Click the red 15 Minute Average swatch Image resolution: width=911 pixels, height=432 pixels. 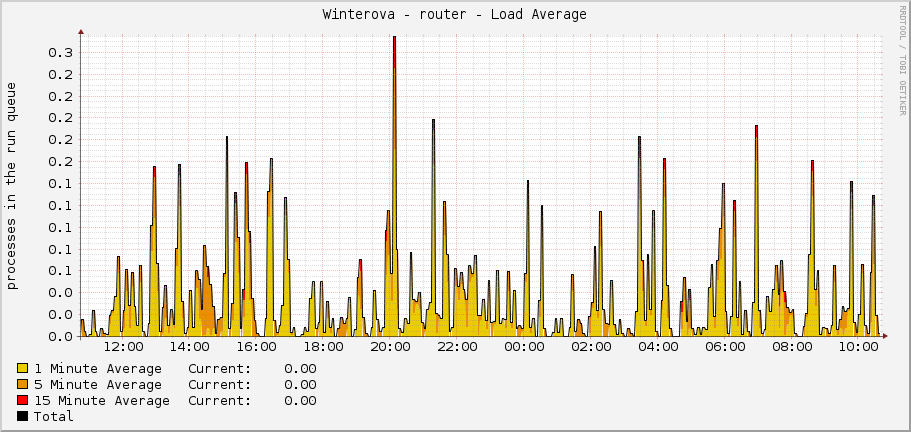[x=23, y=401]
